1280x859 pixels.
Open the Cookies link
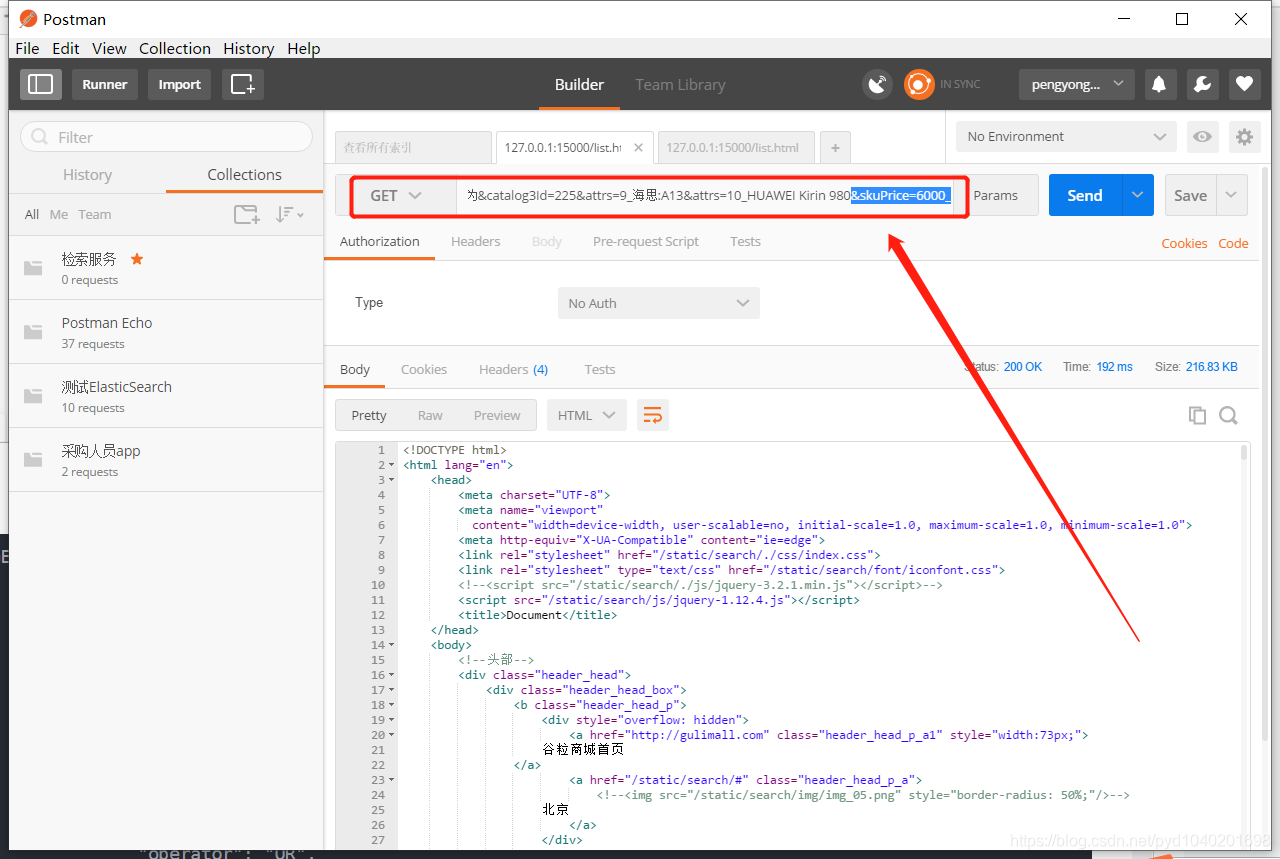(x=1184, y=243)
